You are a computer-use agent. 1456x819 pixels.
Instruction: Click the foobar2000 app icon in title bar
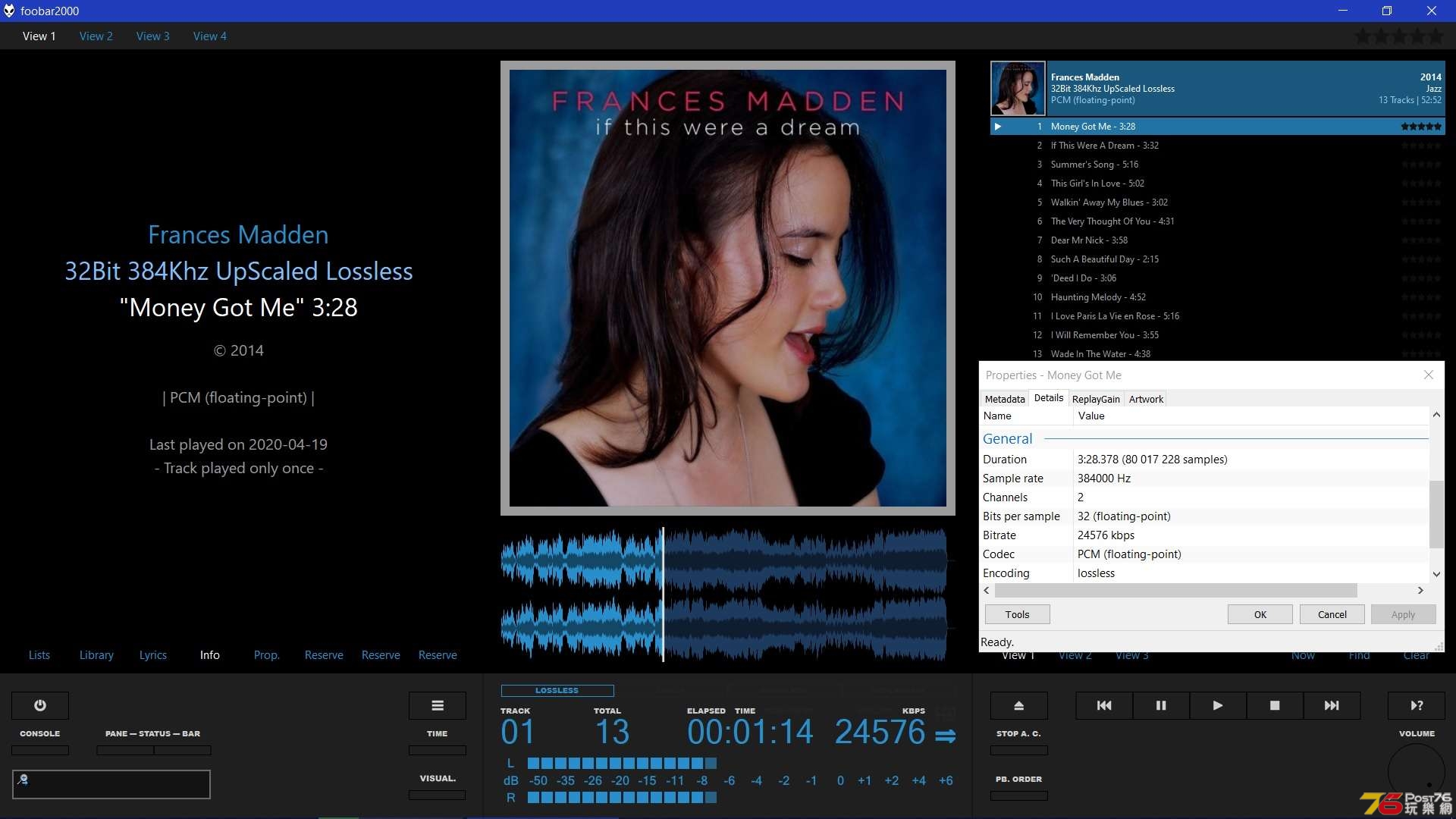point(9,11)
